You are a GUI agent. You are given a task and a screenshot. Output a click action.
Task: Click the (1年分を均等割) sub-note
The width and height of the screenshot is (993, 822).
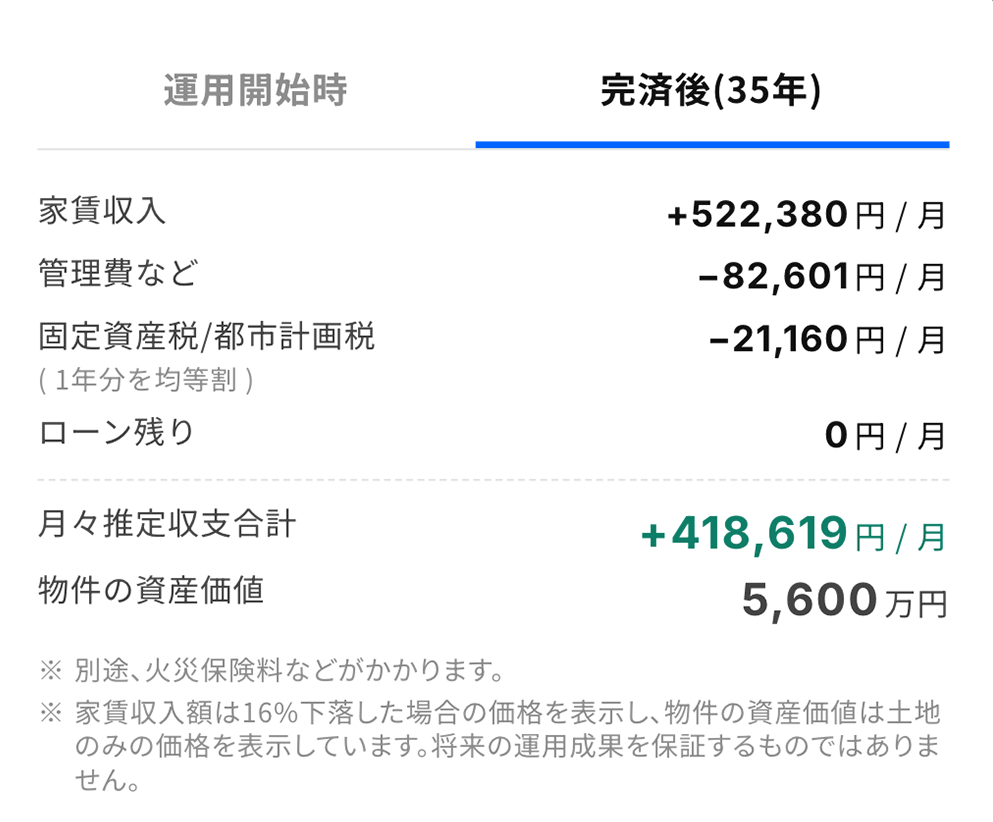point(145,381)
